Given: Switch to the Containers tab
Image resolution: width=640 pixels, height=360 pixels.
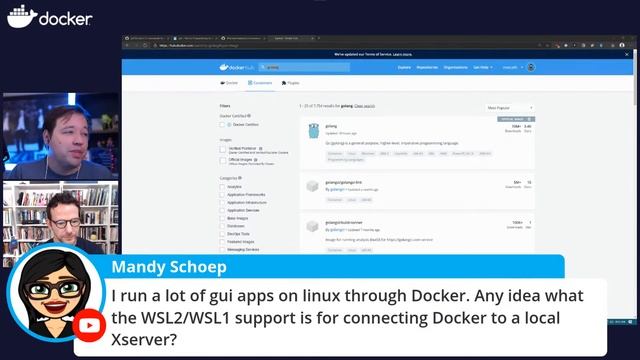Looking at the screenshot, I should 260,83.
